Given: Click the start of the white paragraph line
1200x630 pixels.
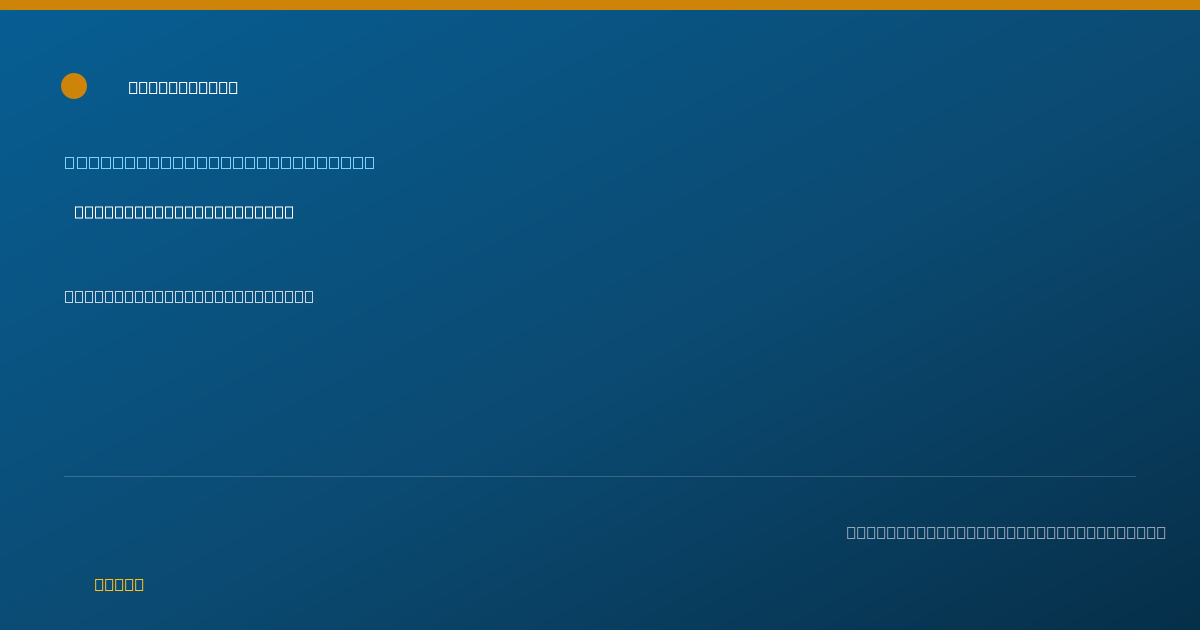Looking at the screenshot, I should click(70, 296).
